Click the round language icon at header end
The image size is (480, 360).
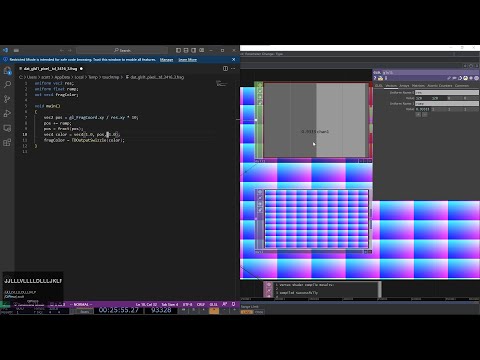point(477,78)
